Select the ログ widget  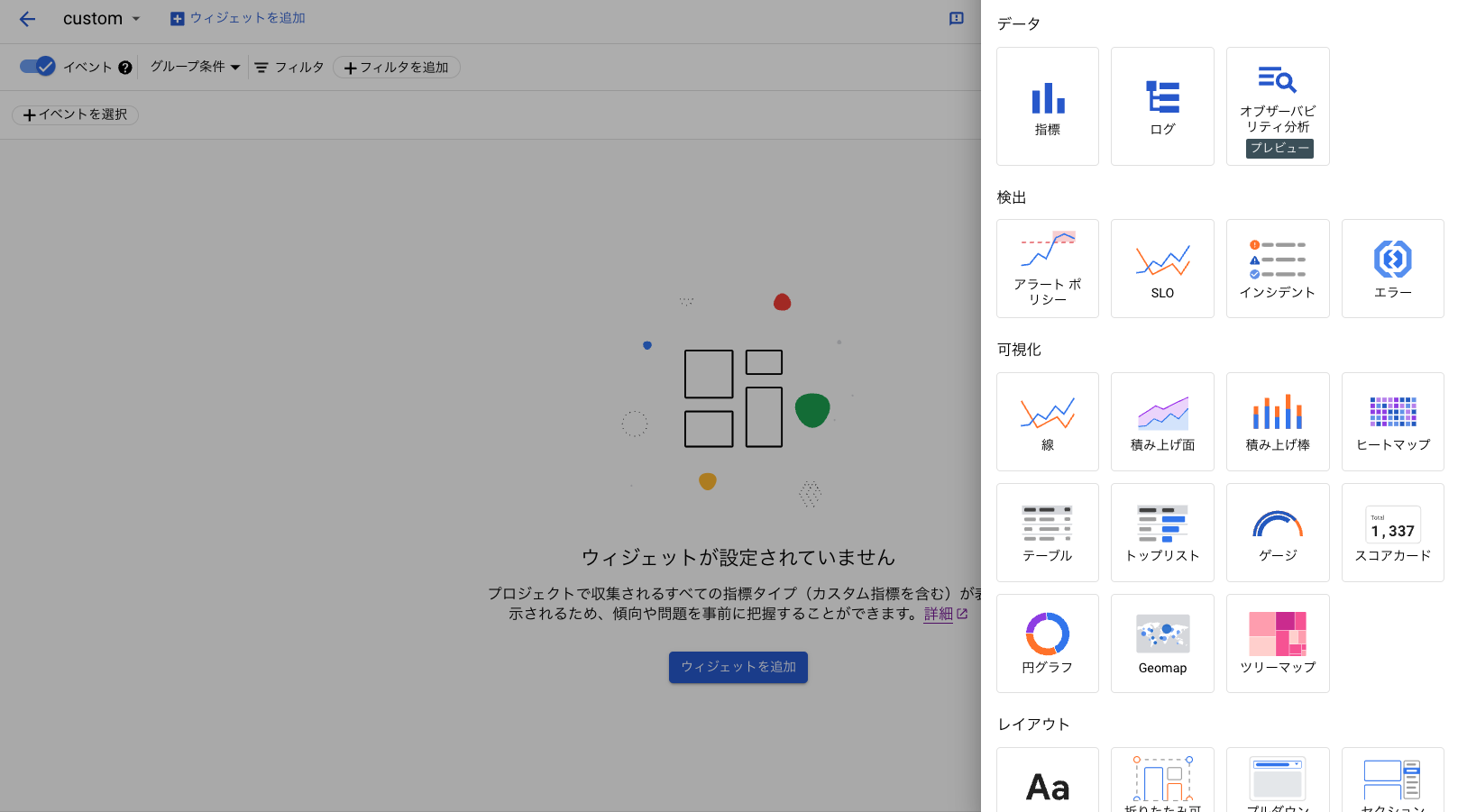(x=1162, y=105)
